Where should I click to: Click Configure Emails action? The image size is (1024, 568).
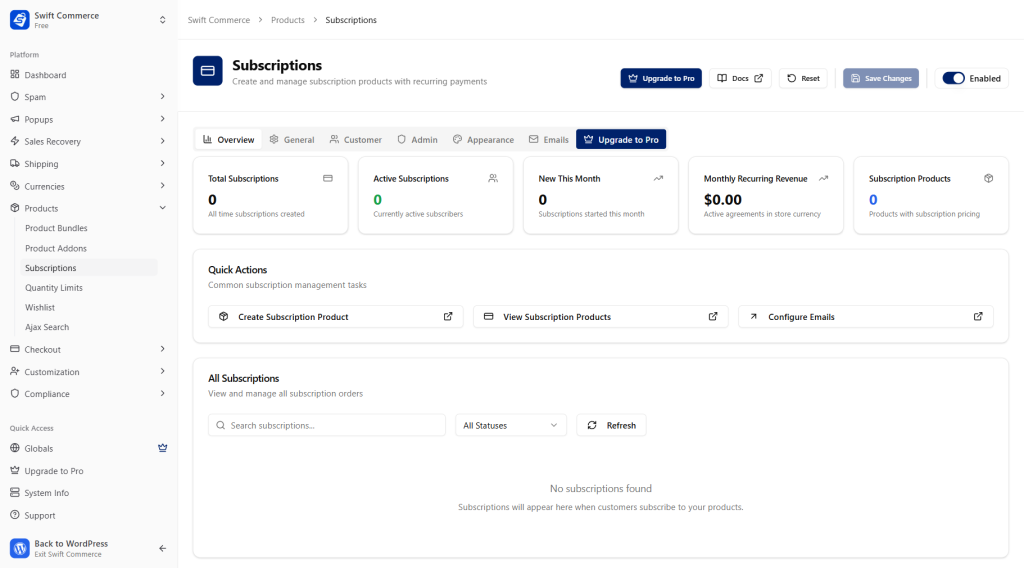click(866, 317)
